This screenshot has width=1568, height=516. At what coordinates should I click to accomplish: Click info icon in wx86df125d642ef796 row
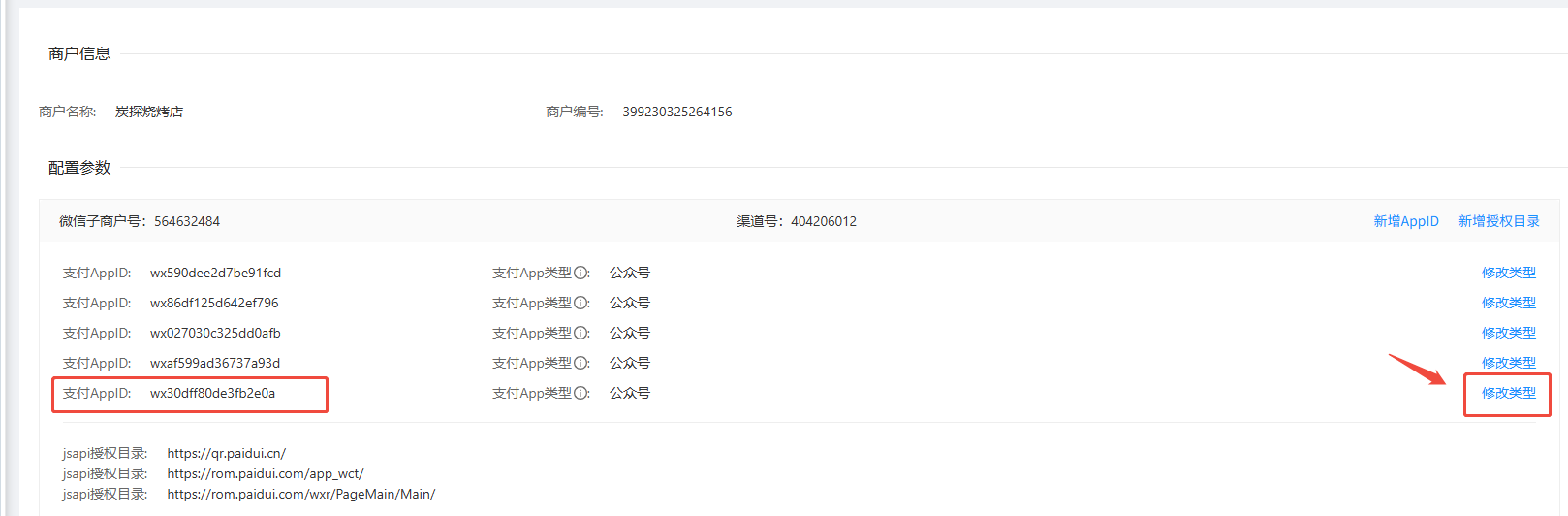pyautogui.click(x=580, y=304)
